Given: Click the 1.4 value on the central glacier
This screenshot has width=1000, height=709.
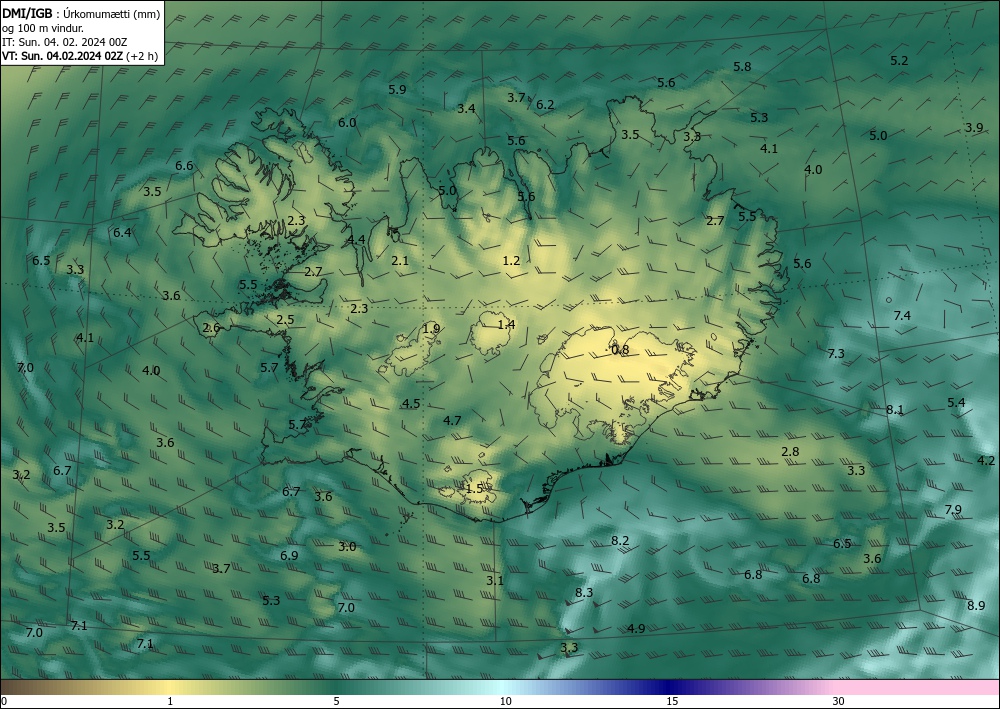Looking at the screenshot, I should tap(506, 325).
